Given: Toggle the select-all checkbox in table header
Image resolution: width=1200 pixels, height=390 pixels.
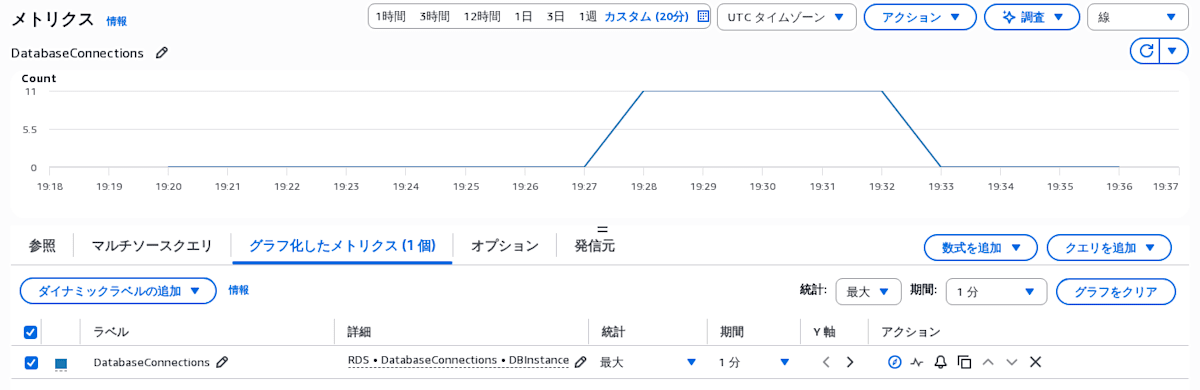Looking at the screenshot, I should tap(31, 332).
